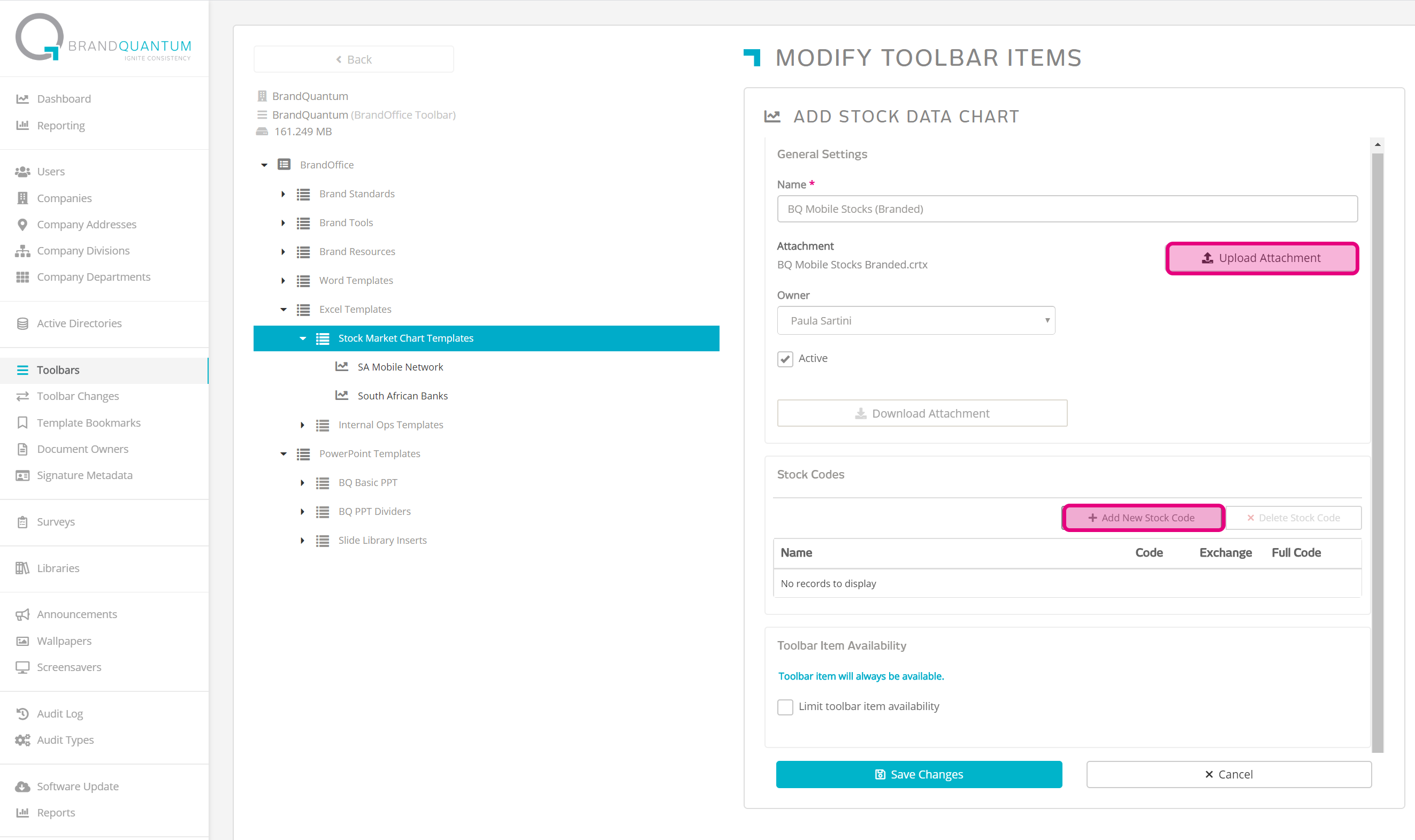
Task: Expand the Brand Standards tree node
Action: (x=283, y=194)
